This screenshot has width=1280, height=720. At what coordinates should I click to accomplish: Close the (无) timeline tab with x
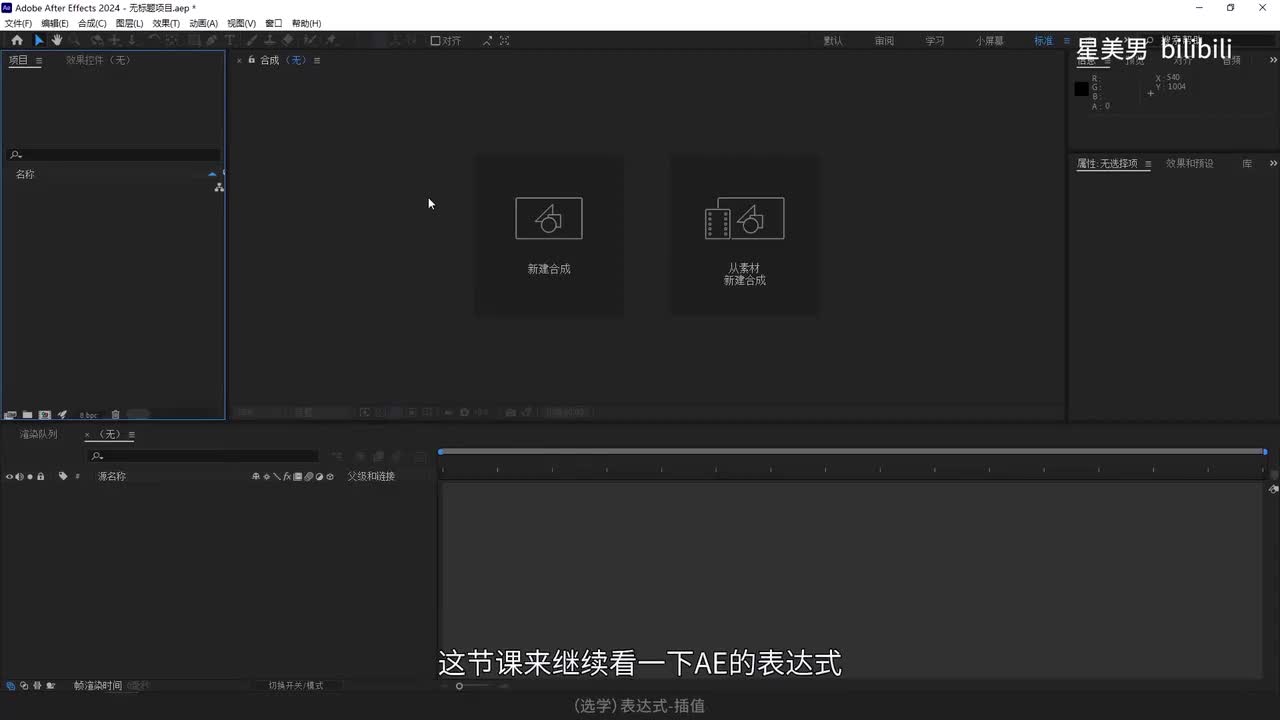(88, 434)
